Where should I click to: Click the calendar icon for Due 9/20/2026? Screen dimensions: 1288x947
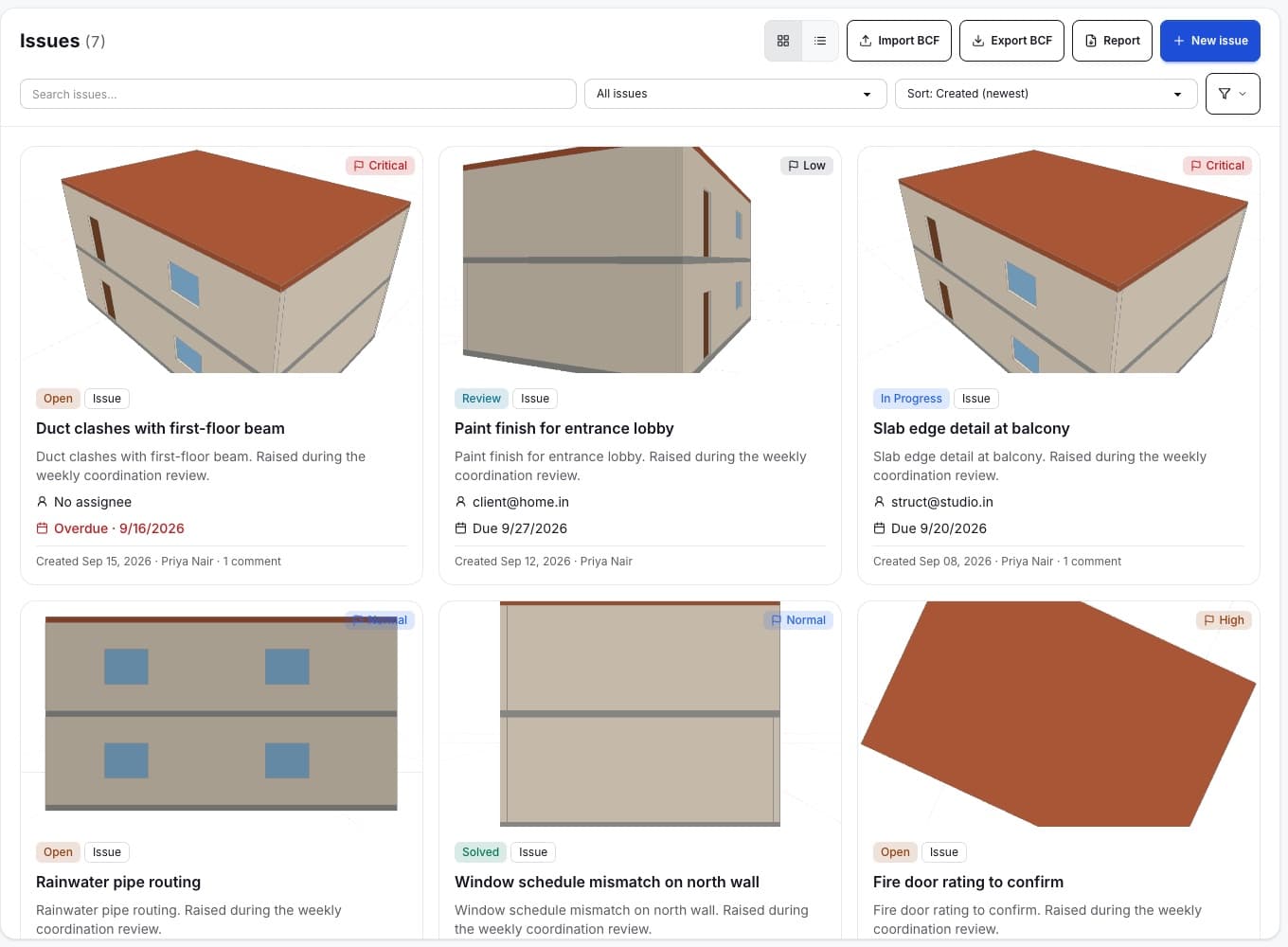tap(879, 528)
